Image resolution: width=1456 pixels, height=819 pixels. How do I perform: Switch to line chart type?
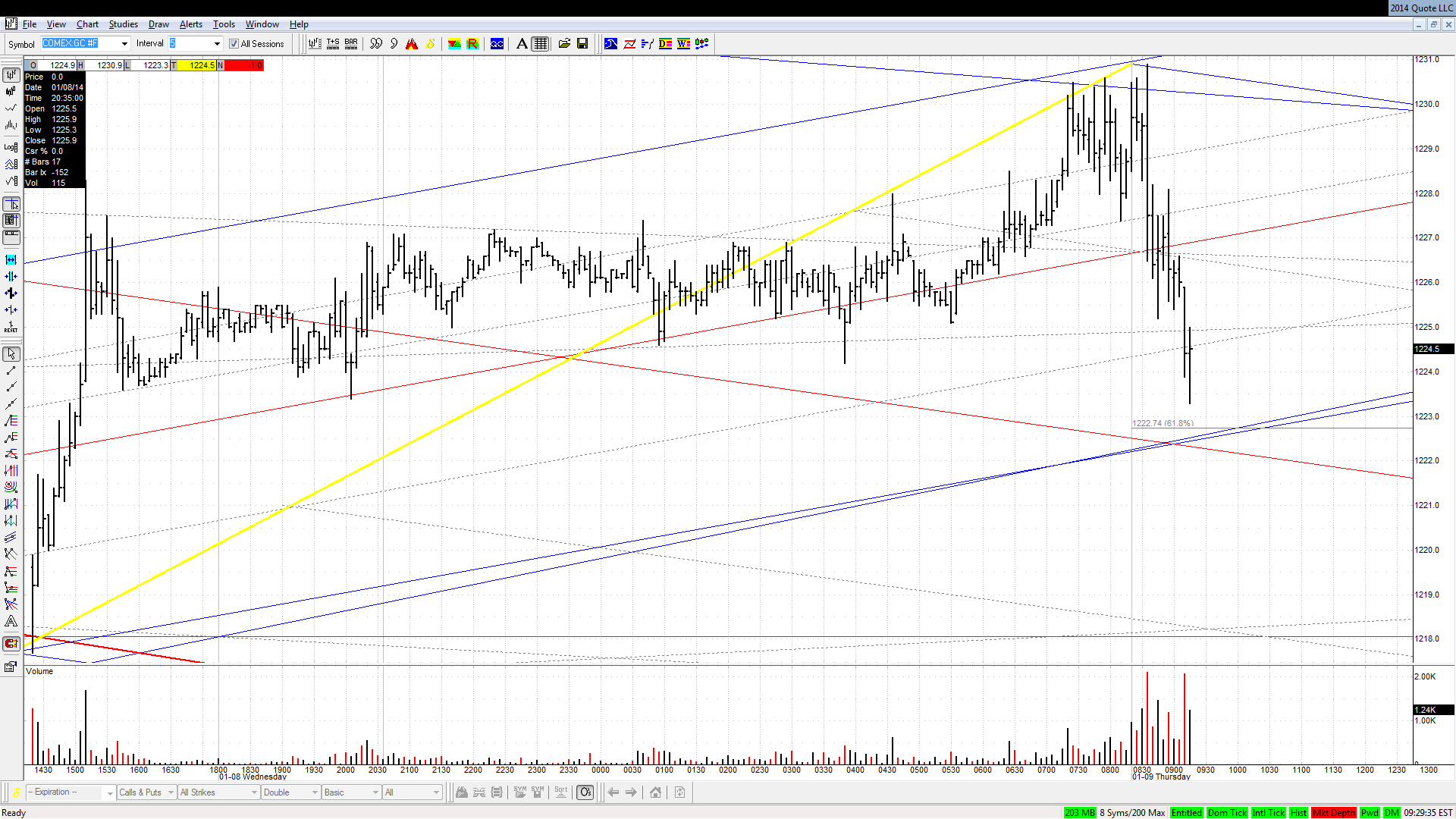tap(11, 108)
